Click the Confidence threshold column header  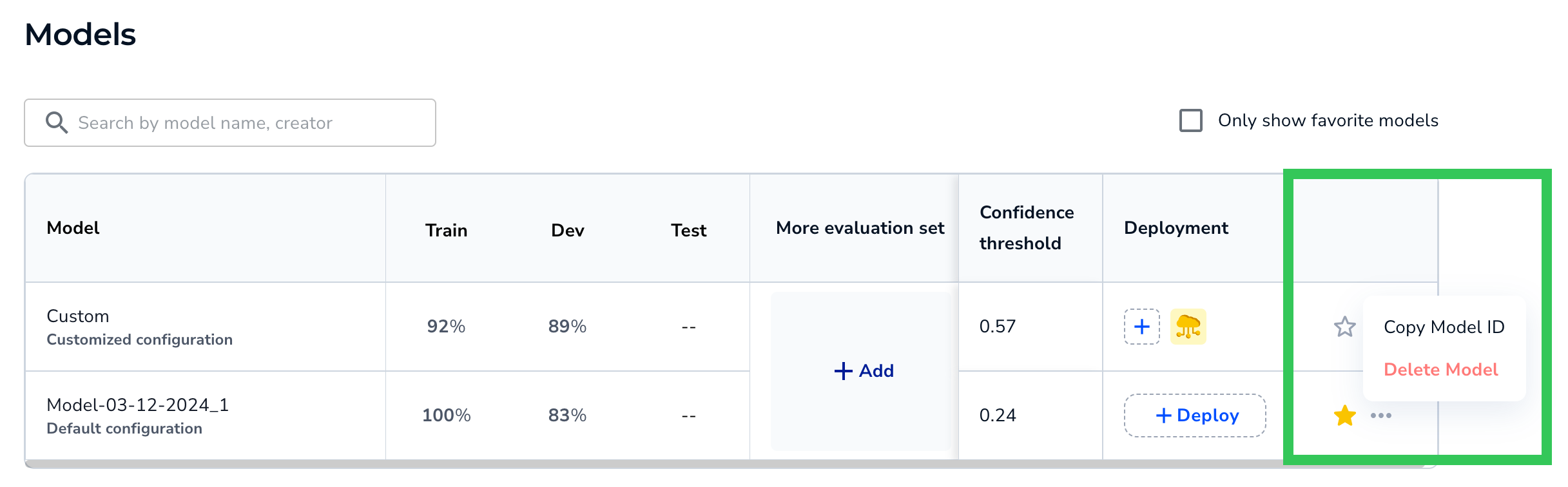(x=1026, y=228)
